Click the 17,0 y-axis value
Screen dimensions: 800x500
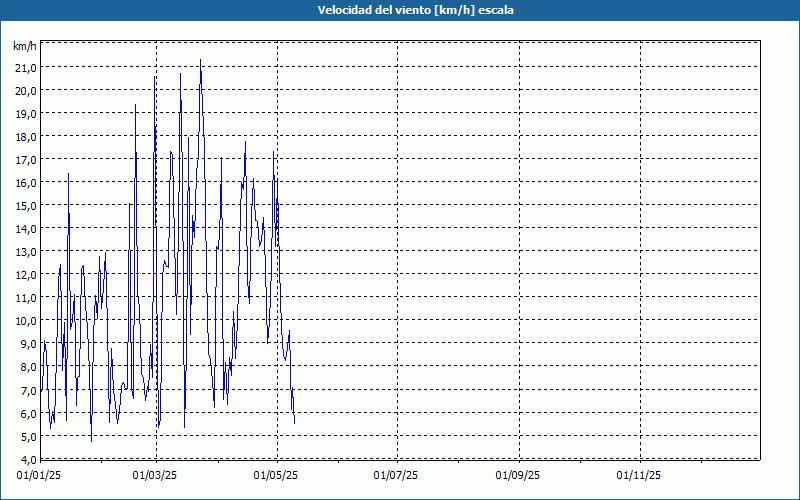27,160
